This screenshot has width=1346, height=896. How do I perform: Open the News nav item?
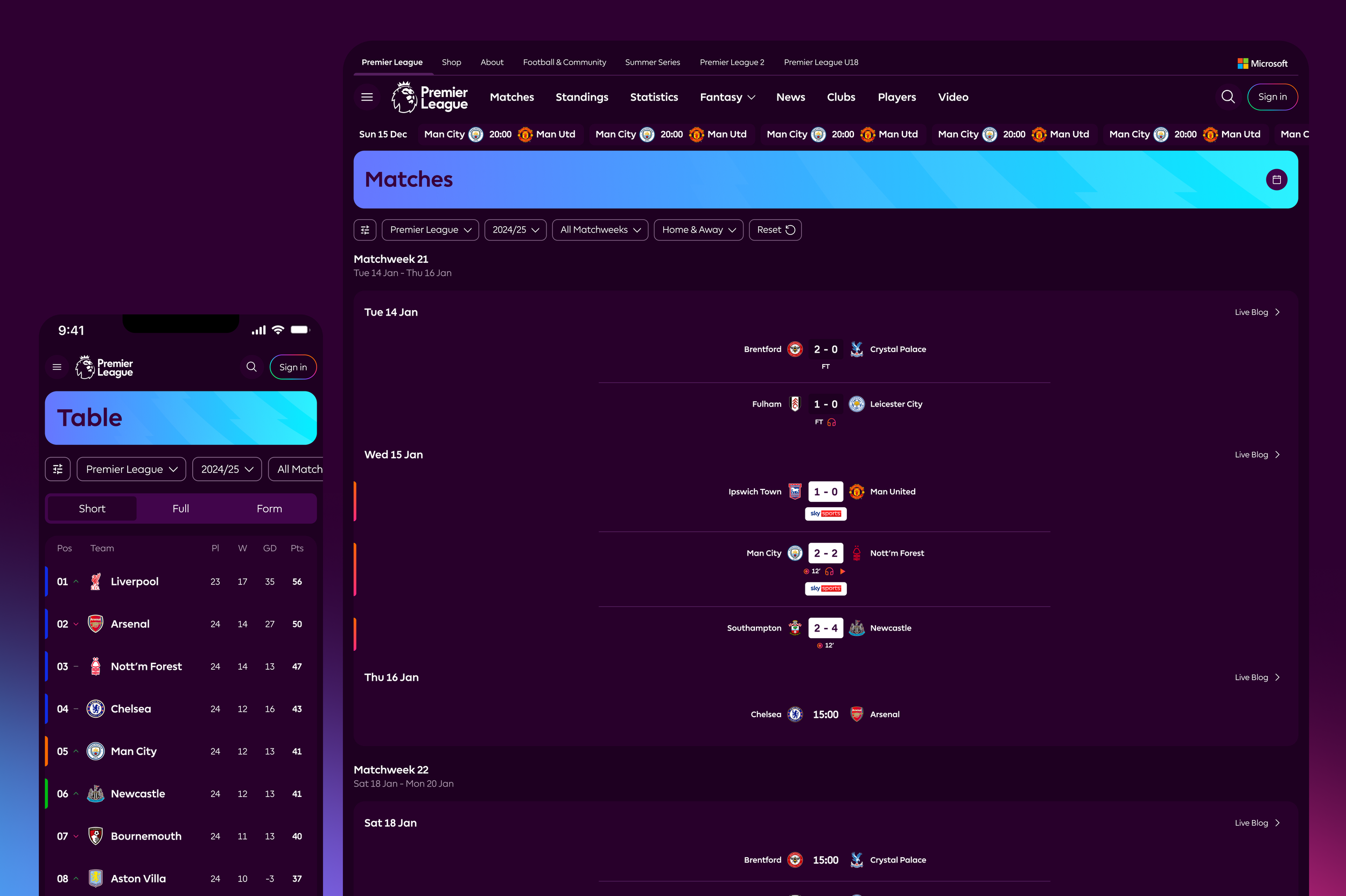pos(790,97)
